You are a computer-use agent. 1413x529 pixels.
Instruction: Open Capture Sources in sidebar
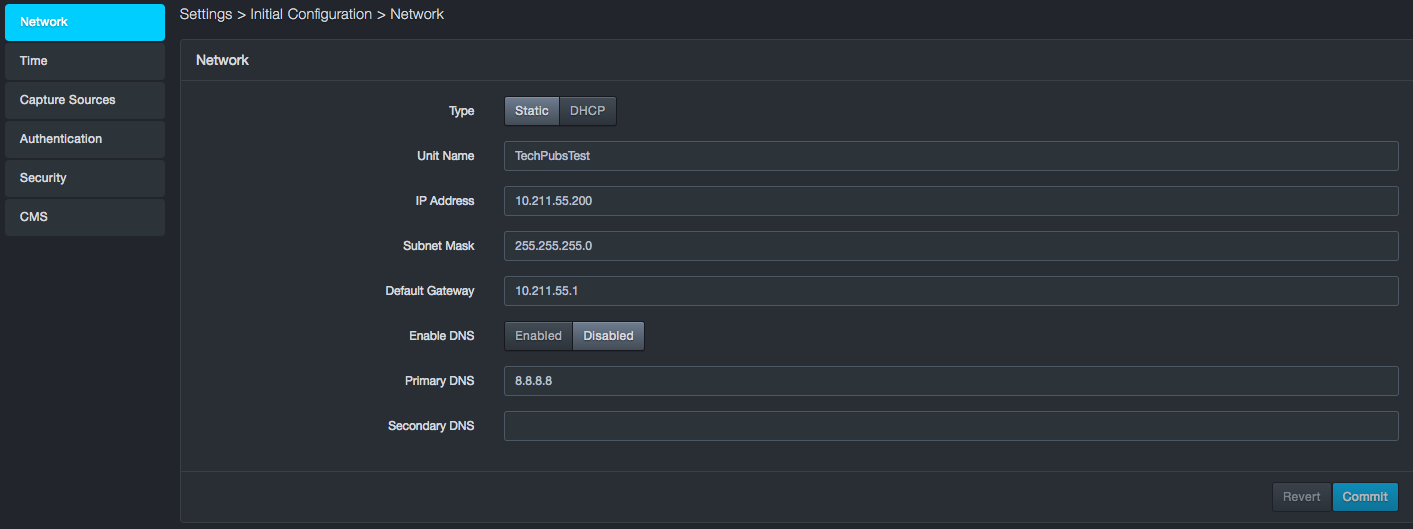tap(84, 100)
